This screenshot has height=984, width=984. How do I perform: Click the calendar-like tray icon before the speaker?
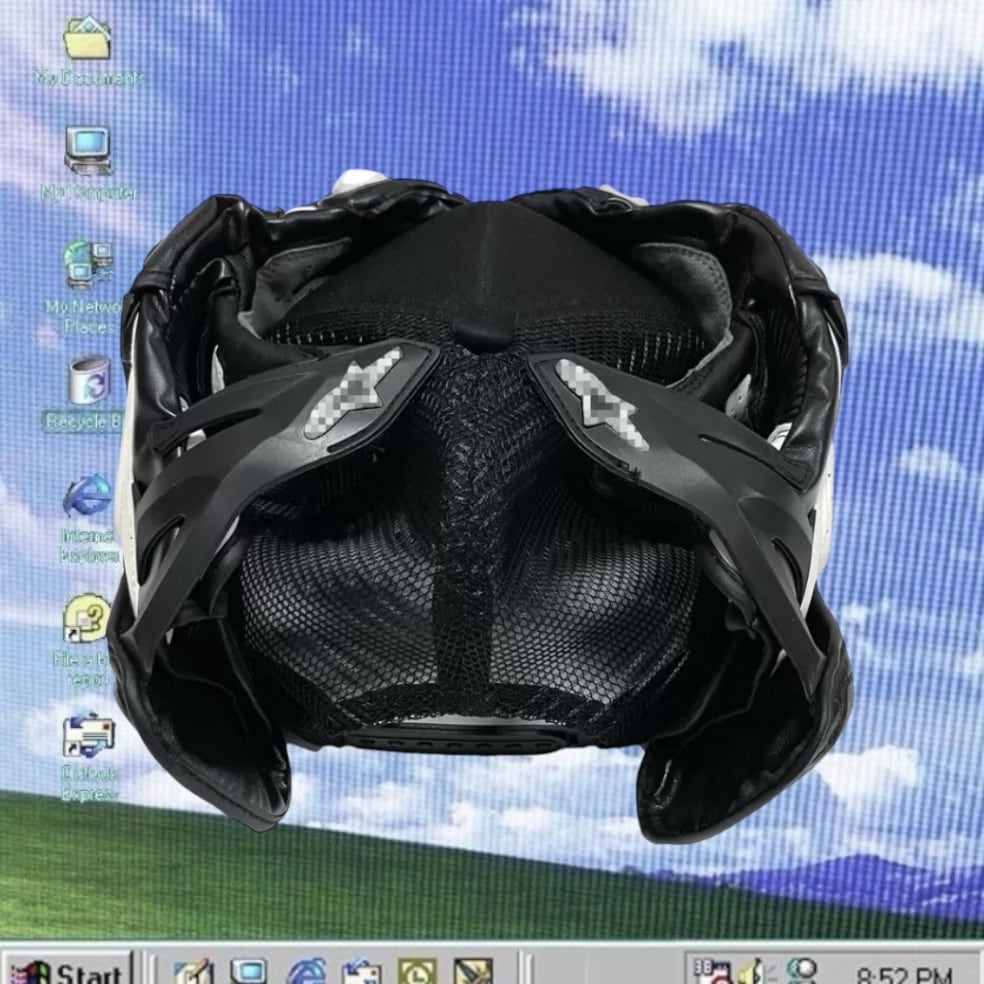[x=712, y=971]
